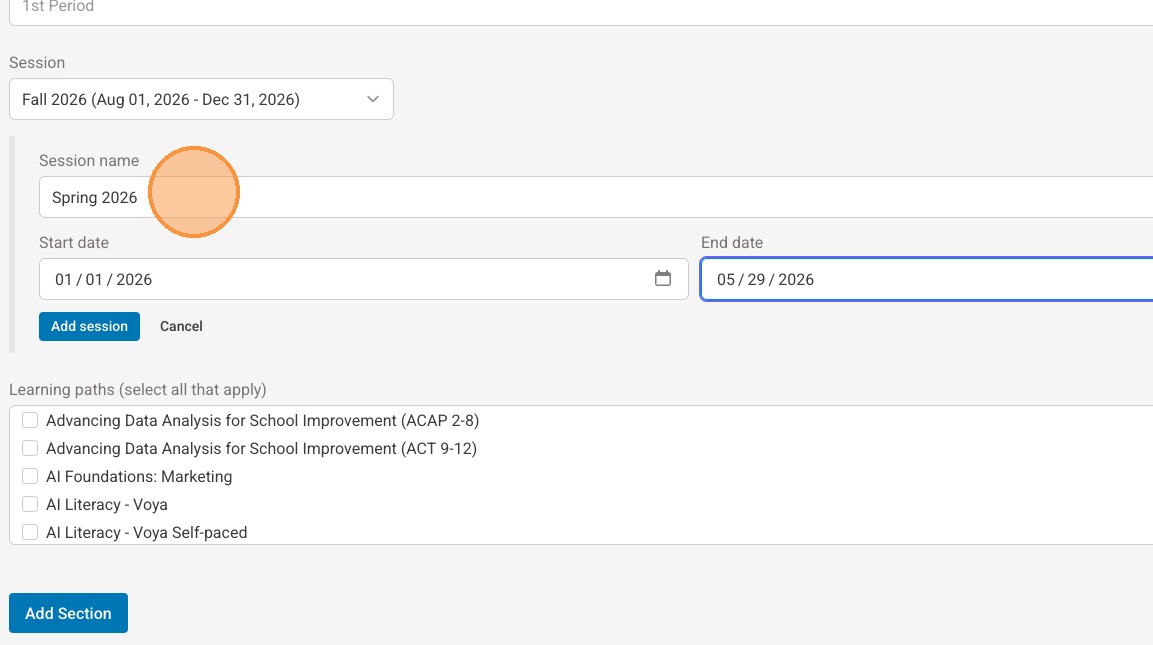Check the AI Literacy - Voya Self-paced checkbox
Image resolution: width=1153 pixels, height=645 pixels.
pyautogui.click(x=30, y=533)
